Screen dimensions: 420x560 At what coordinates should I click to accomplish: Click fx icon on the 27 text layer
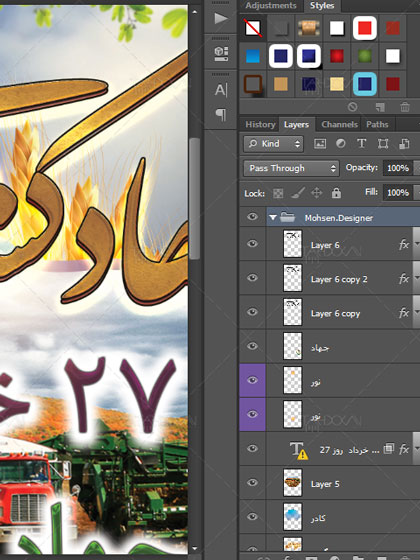[x=404, y=449]
